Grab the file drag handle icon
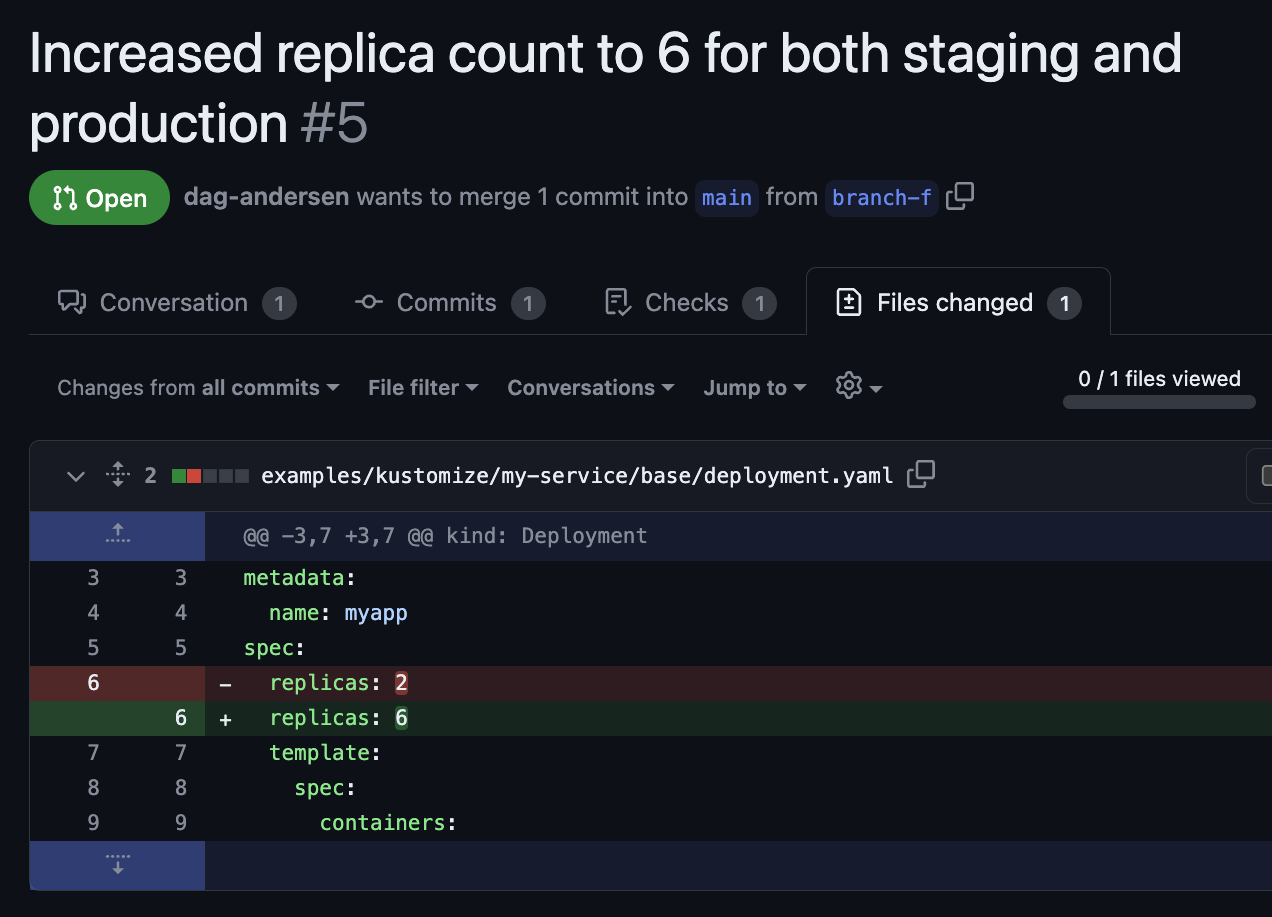The image size is (1272, 917). 117,475
